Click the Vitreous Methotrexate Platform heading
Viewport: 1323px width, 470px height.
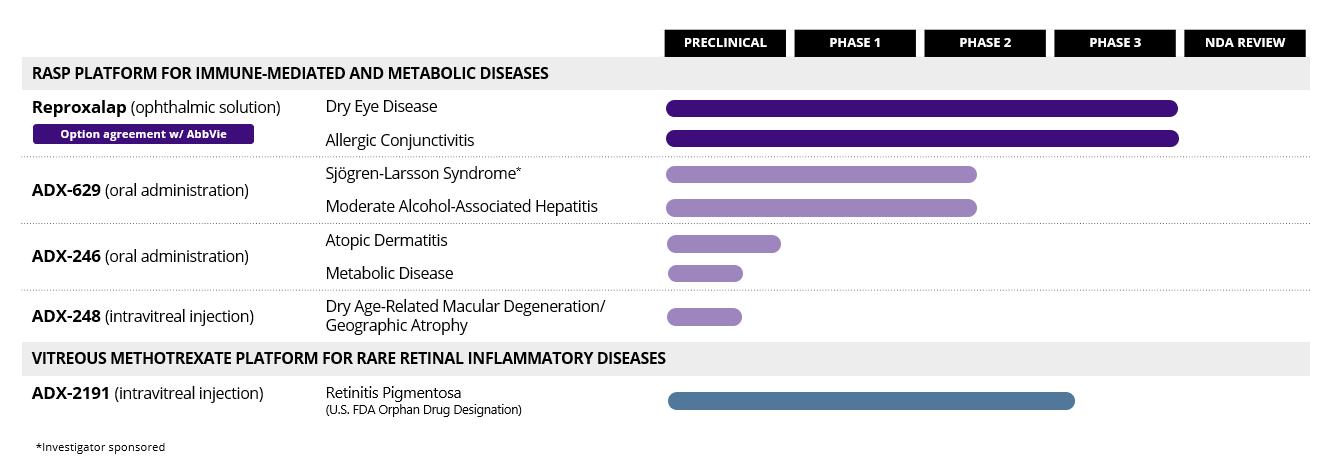pyautogui.click(x=348, y=358)
